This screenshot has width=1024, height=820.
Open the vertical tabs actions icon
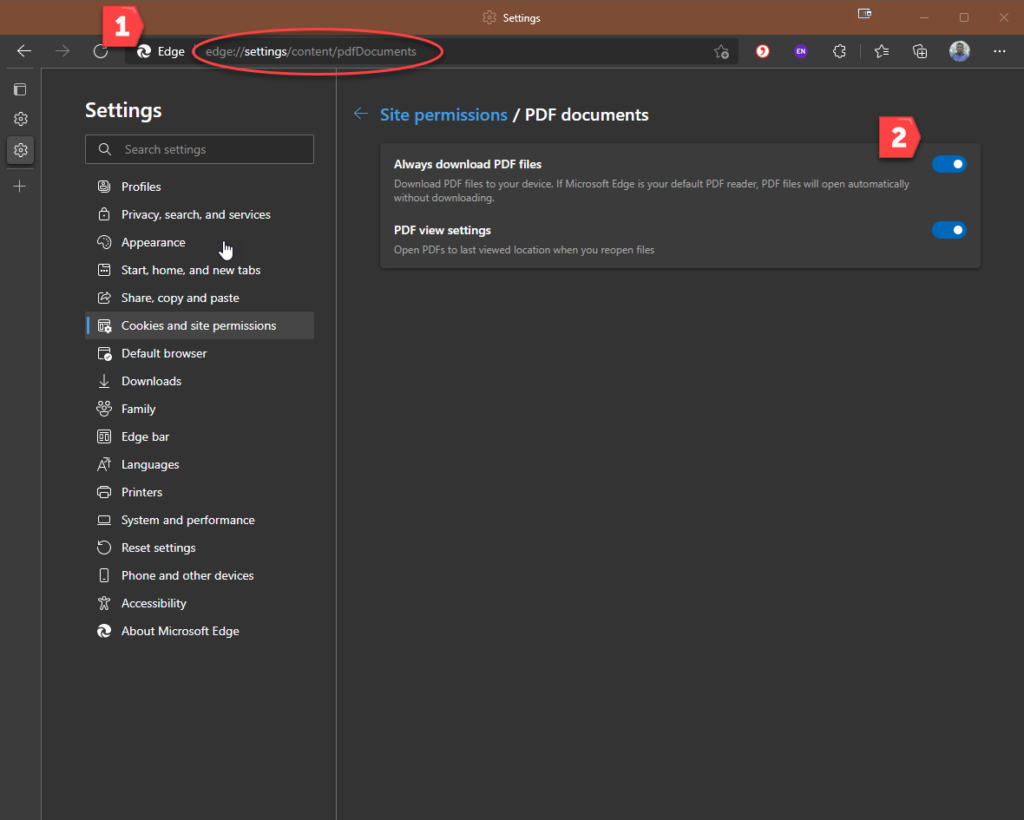tap(20, 89)
